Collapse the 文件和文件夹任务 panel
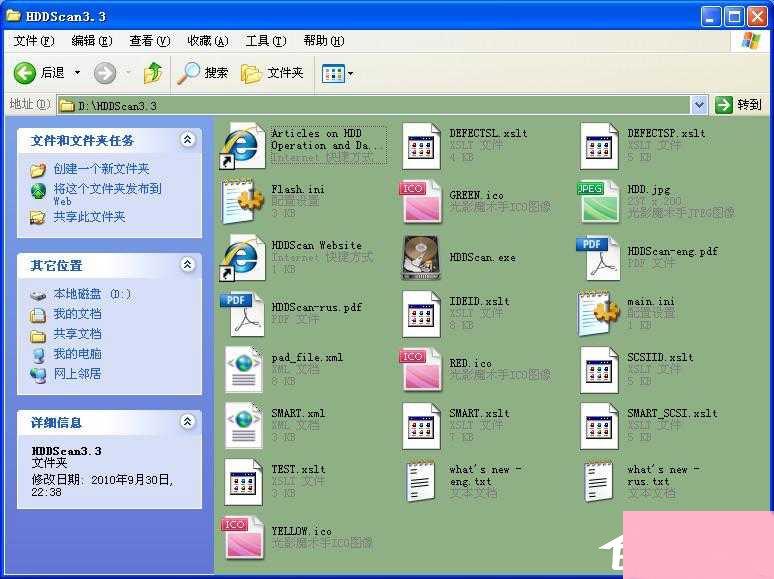This screenshot has width=774, height=579. tap(188, 140)
